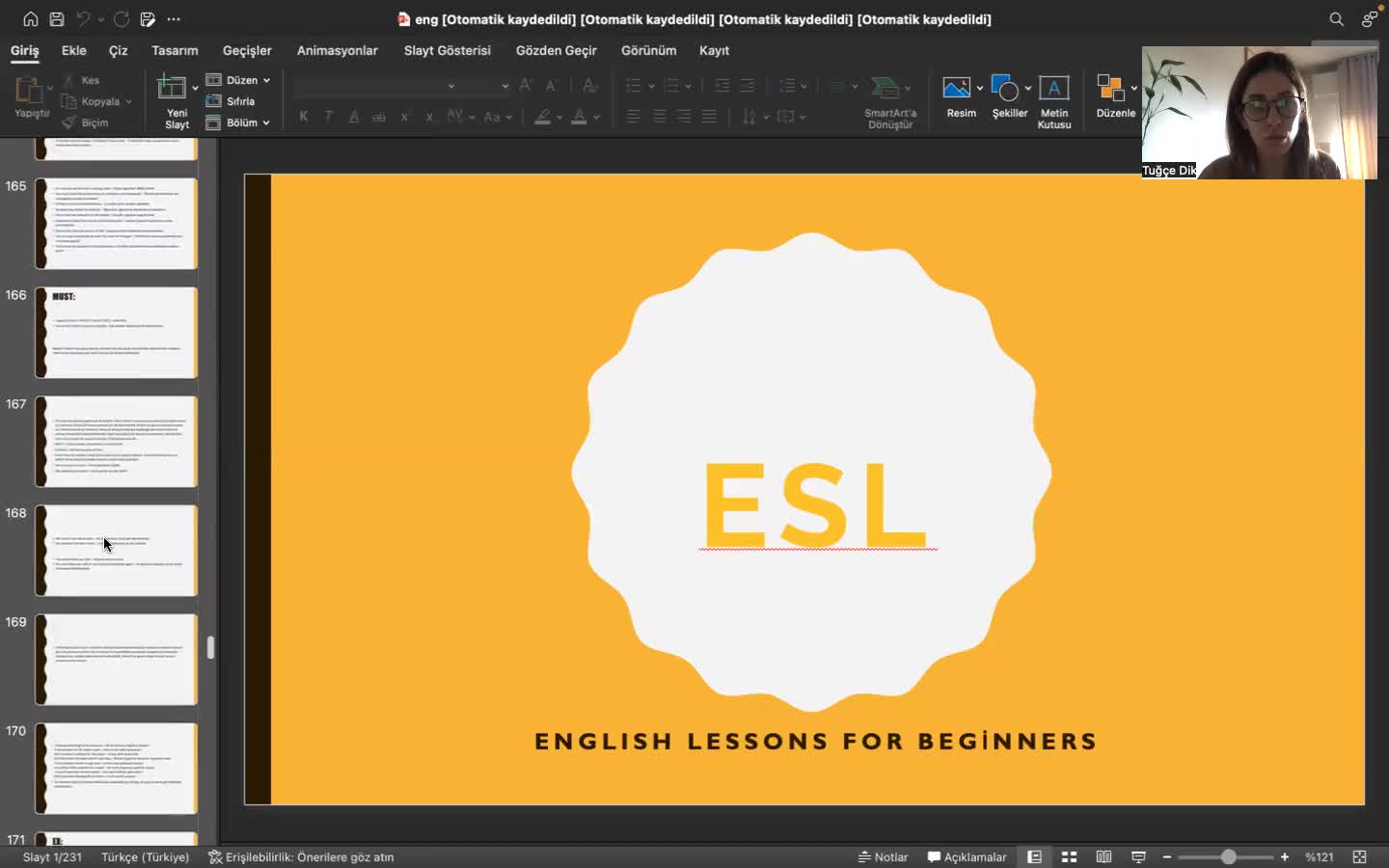Image resolution: width=1389 pixels, height=868 pixels.
Task: Click Türkçe (Türkiye) language in status bar
Action: (x=146, y=856)
